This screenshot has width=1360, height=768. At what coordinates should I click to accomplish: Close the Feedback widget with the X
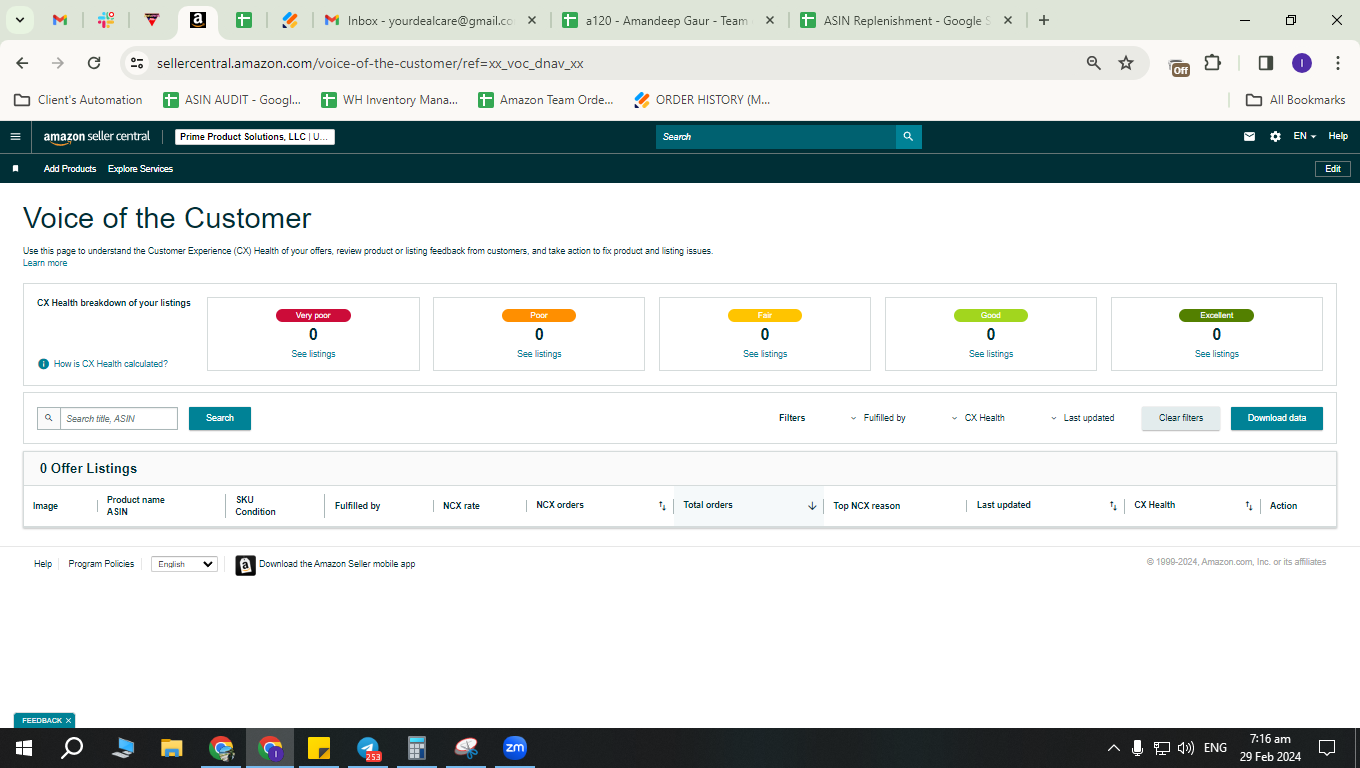[x=68, y=720]
